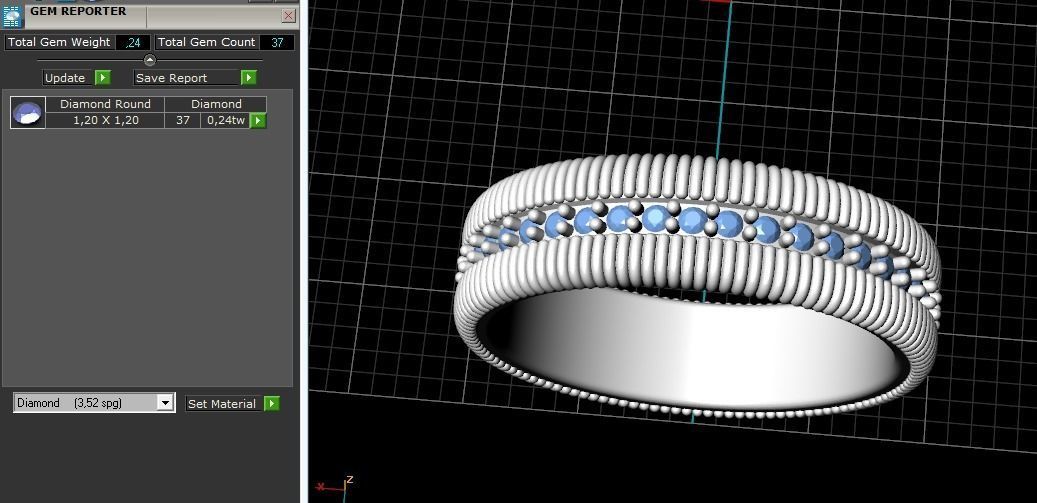This screenshot has height=503, width=1037.
Task: Click the Gem Reporter panel icon
Action: (13, 16)
